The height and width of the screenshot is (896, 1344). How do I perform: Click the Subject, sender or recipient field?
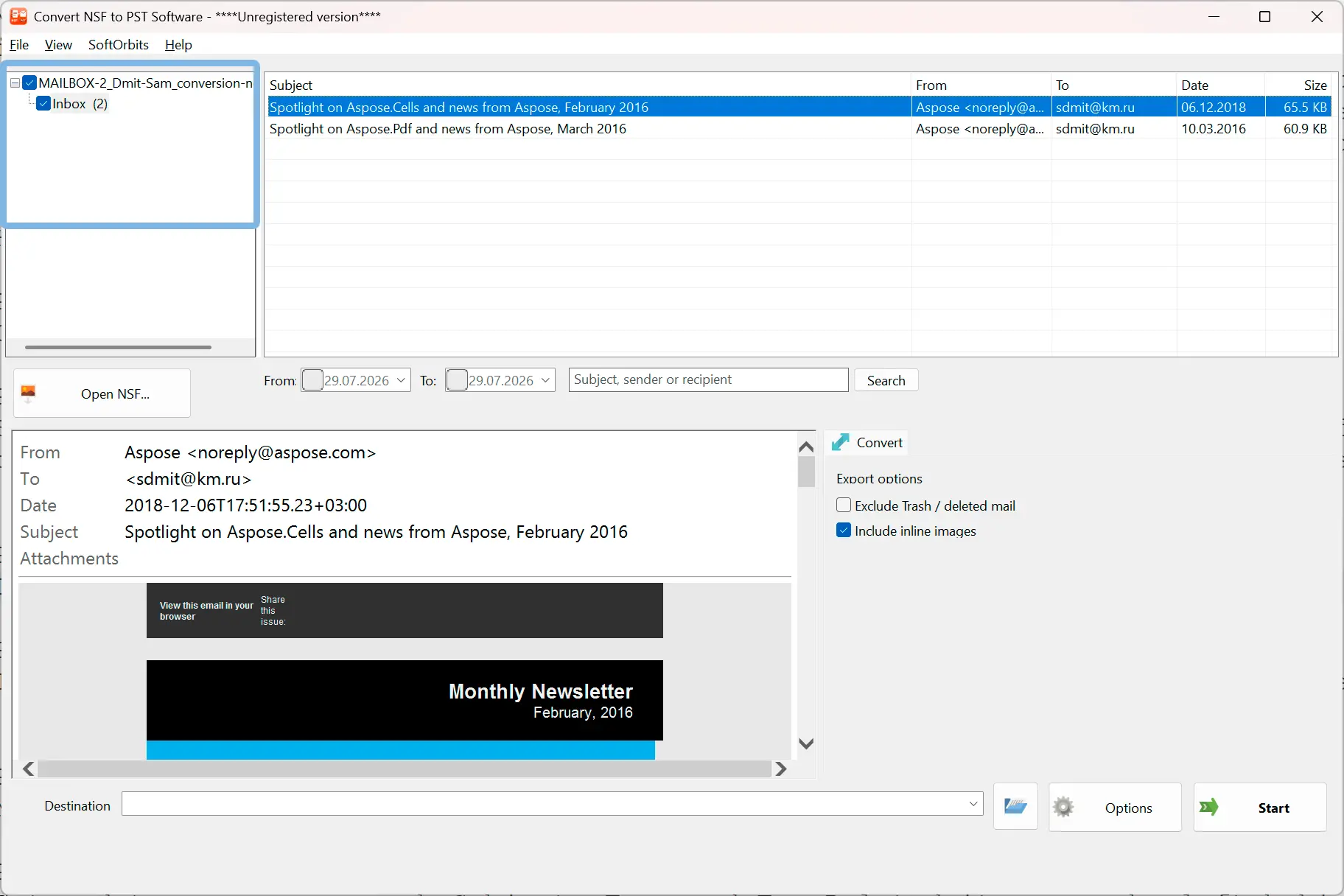[x=708, y=379]
